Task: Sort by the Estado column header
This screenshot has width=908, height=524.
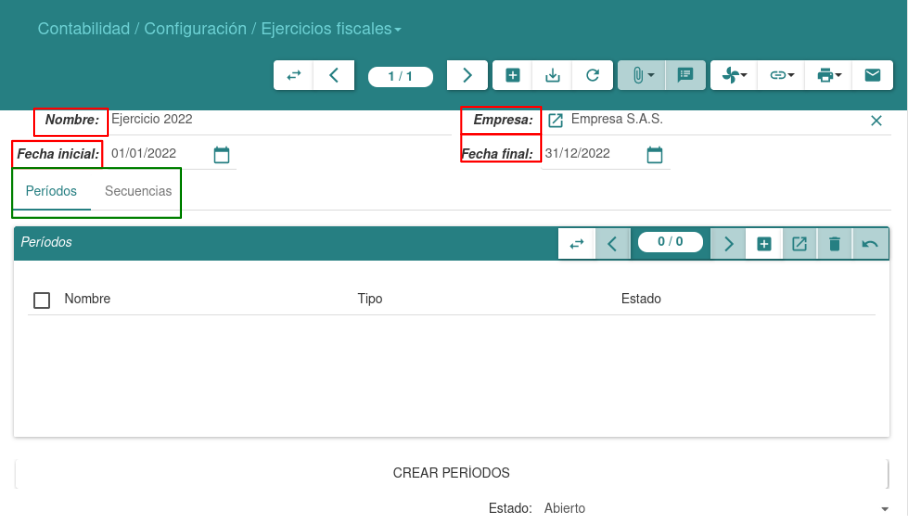Action: tap(641, 299)
